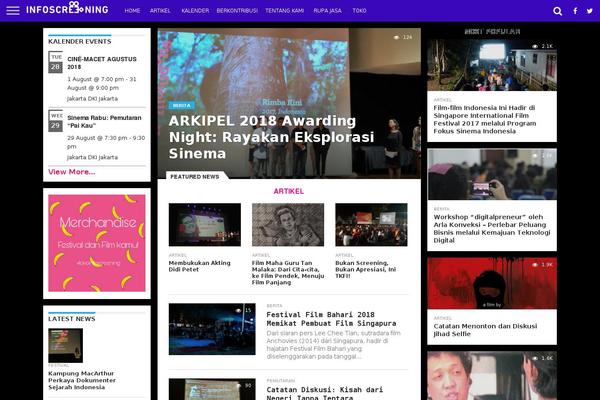Open Film-film Indonesia Singapore Festival thumbnail

(492, 65)
